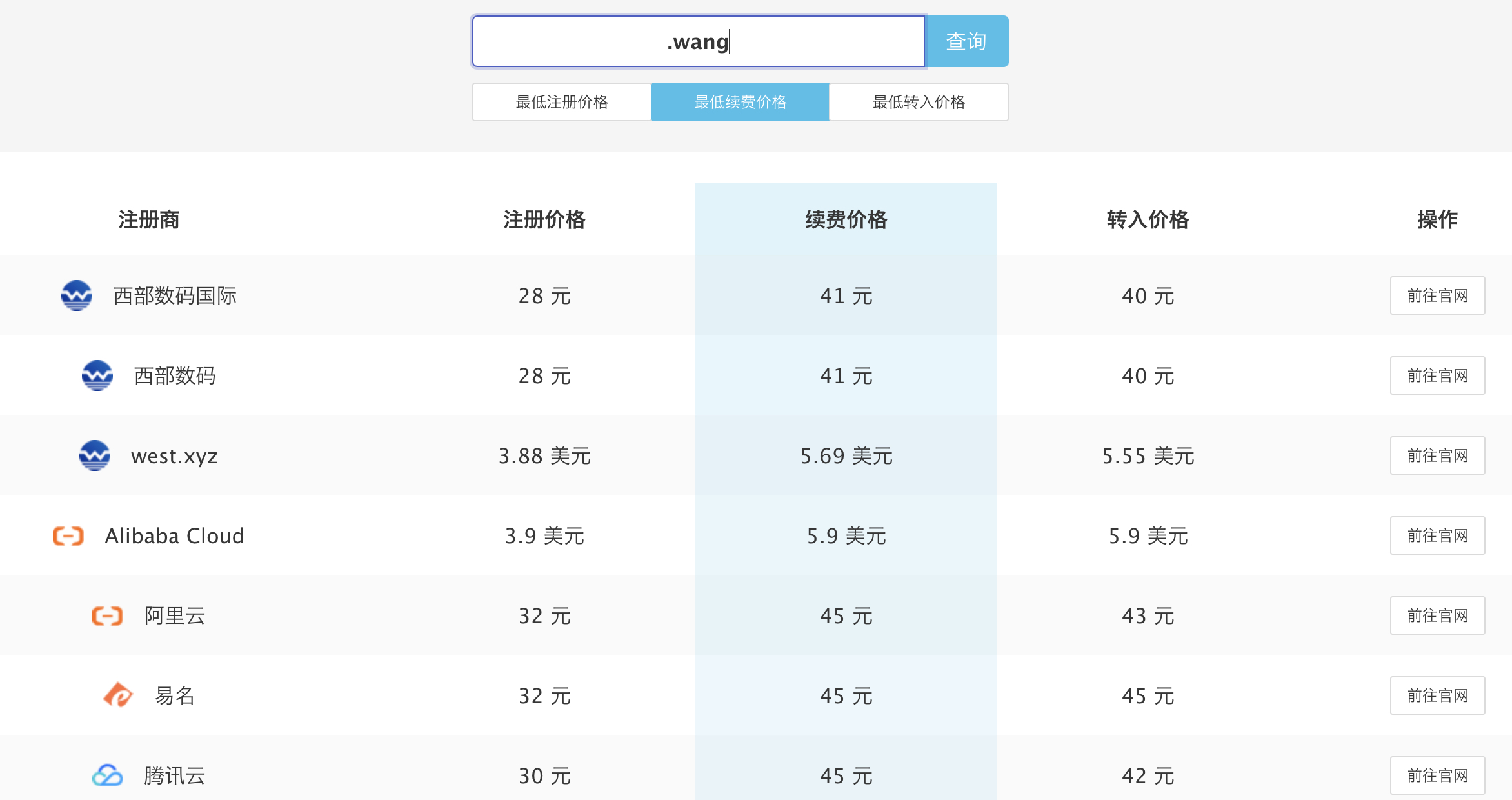1512x800 pixels.
Task: Click 前往官网 in the 西部数码 row
Action: pos(1437,375)
